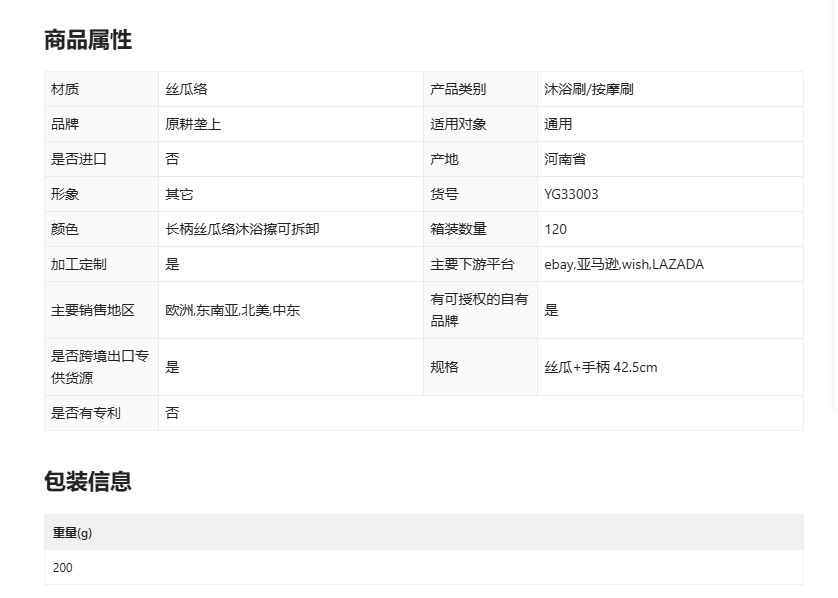Select the item number YG33003
This screenshot has width=838, height=598.
coord(571,194)
